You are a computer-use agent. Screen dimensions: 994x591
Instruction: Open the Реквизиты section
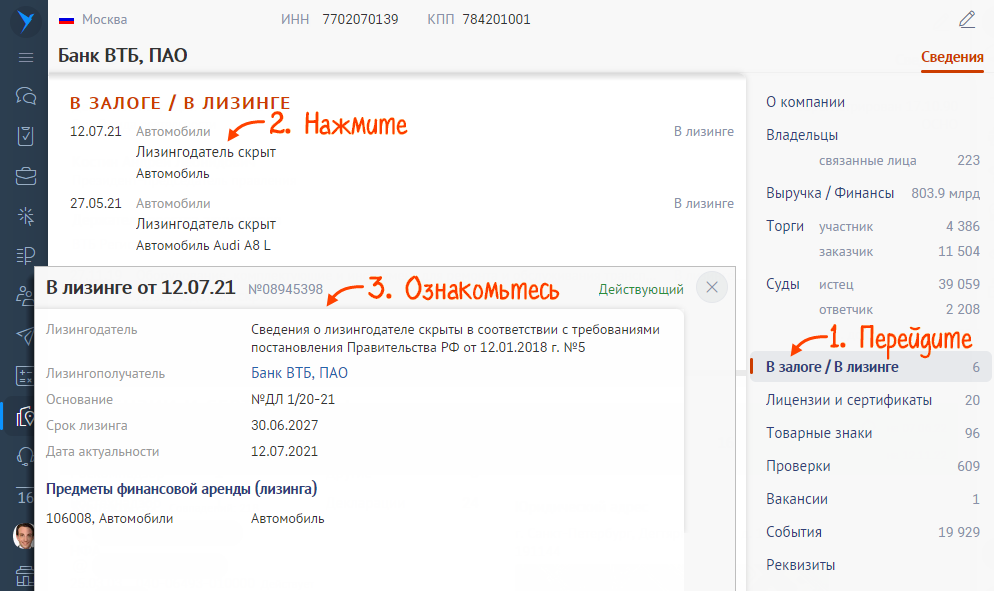(801, 565)
